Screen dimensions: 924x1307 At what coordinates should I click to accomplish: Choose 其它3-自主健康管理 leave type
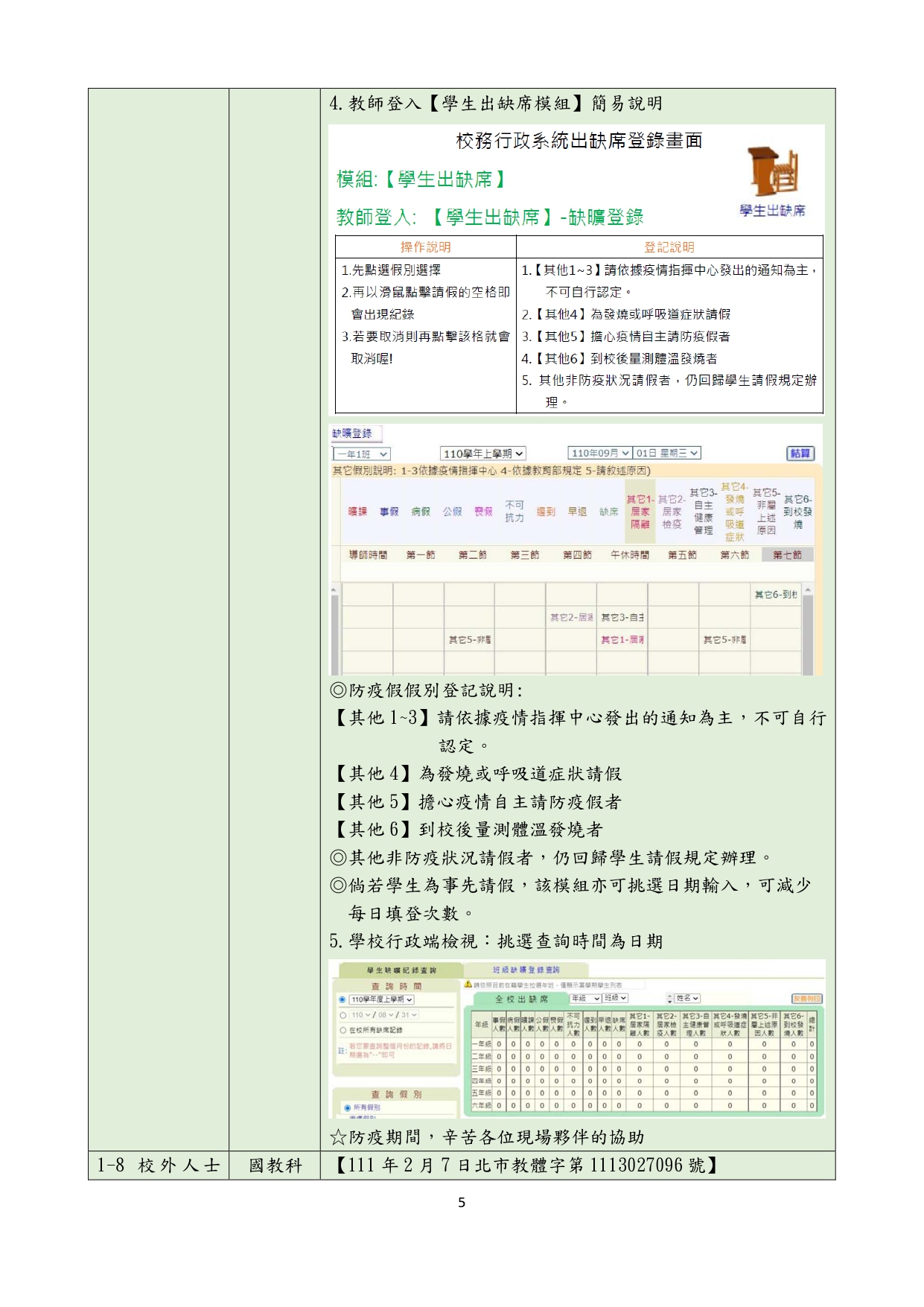pos(704,512)
